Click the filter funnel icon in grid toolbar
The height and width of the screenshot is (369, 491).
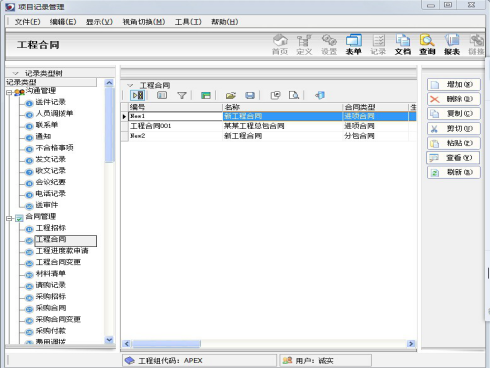coord(182,96)
